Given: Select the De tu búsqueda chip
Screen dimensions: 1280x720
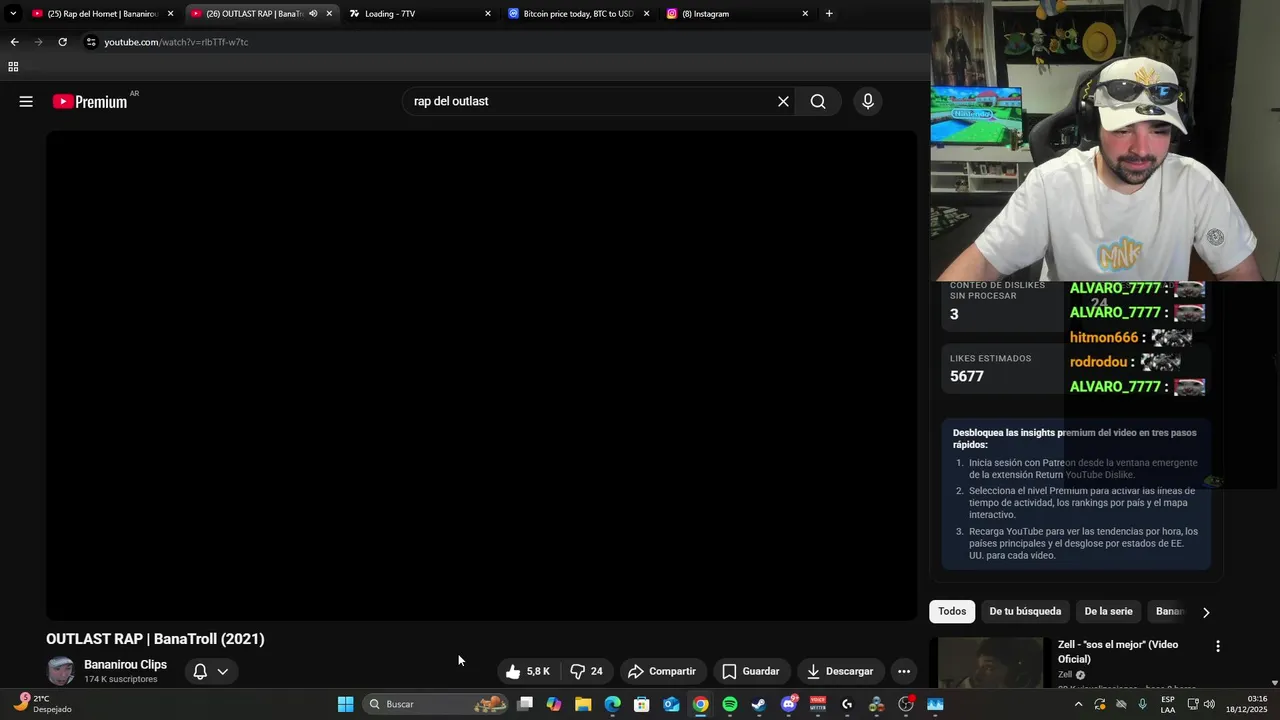Looking at the screenshot, I should click(1025, 611).
